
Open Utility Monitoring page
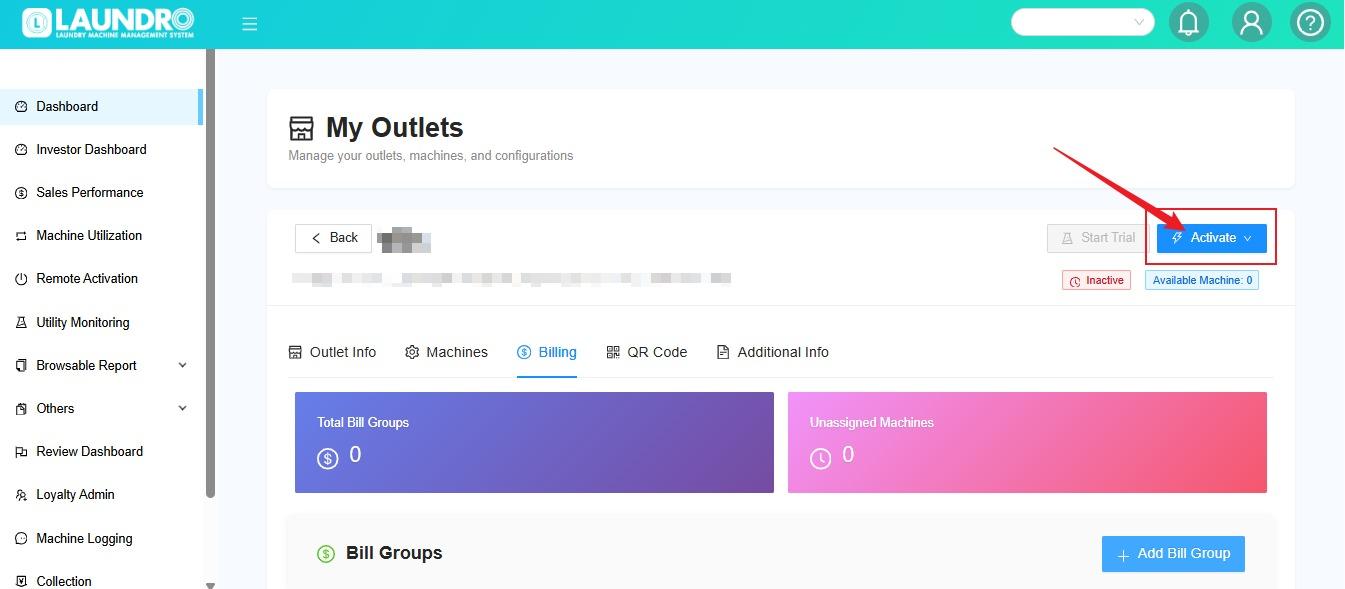(x=83, y=322)
